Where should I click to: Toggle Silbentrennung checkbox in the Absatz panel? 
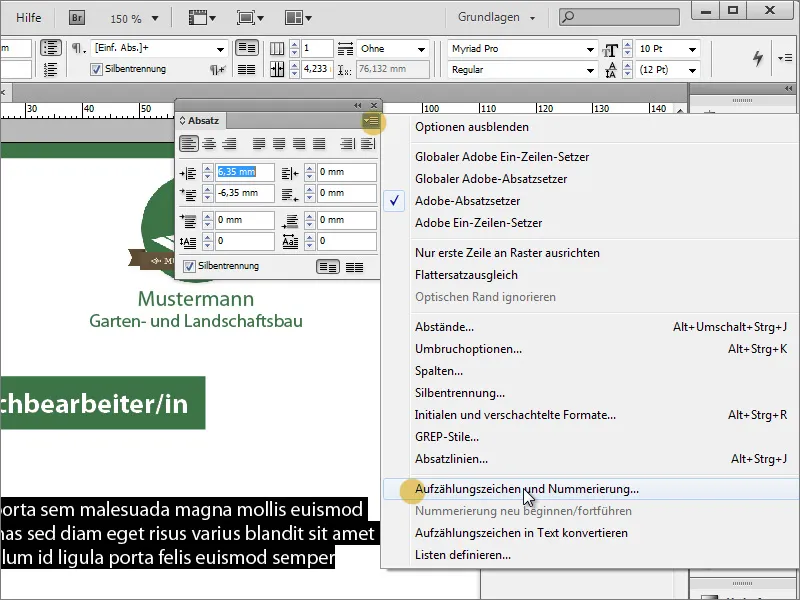pos(189,266)
